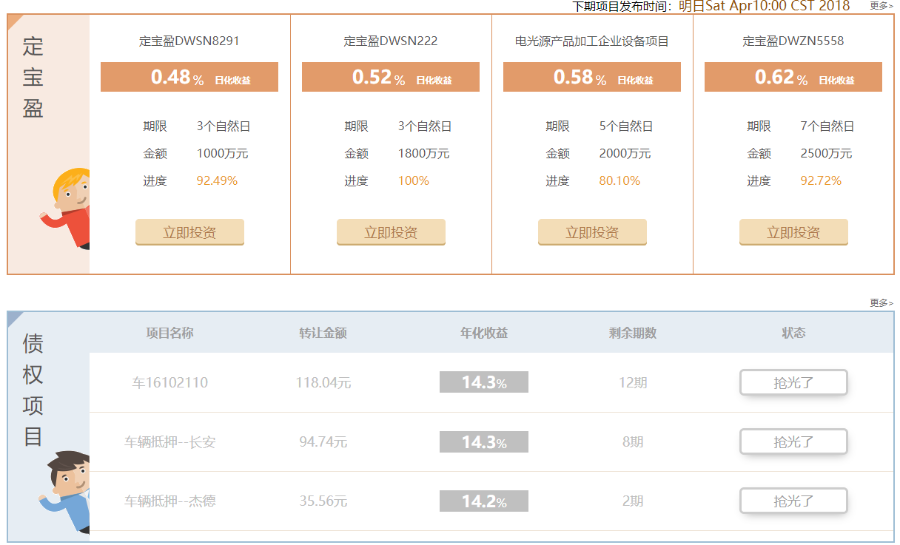Image resolution: width=900 pixels, height=545 pixels.
Task: Click 立即投资 for 定宝盈DWZN5558
Action: pyautogui.click(x=793, y=232)
